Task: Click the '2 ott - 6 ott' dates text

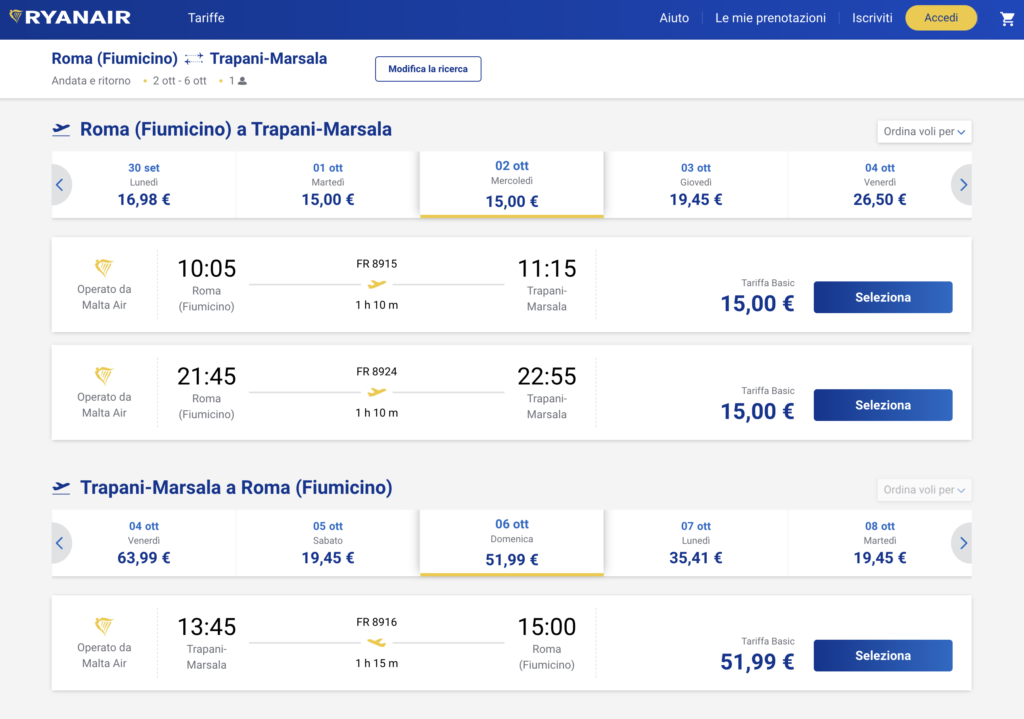Action: (x=180, y=81)
